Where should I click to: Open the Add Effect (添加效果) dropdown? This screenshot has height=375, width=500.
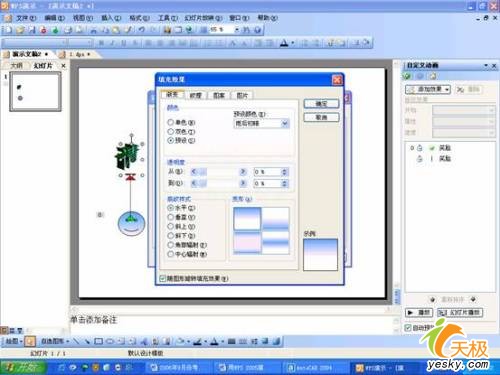point(428,89)
